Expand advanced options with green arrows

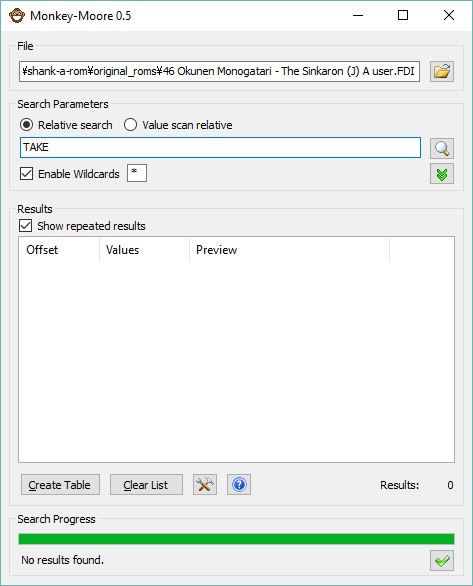coord(442,174)
